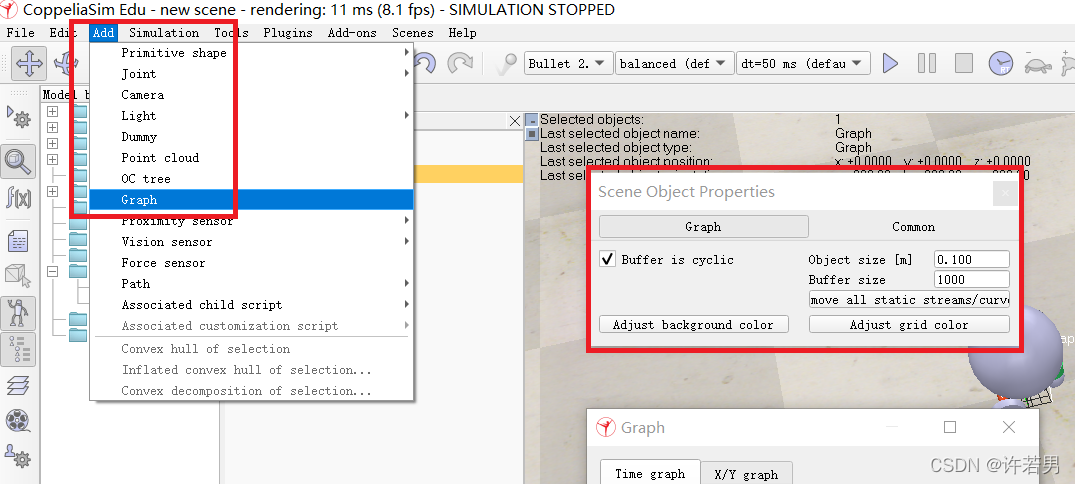This screenshot has width=1075, height=484.
Task: Toggle the scene object properties magnifier icon
Action: click(x=19, y=161)
